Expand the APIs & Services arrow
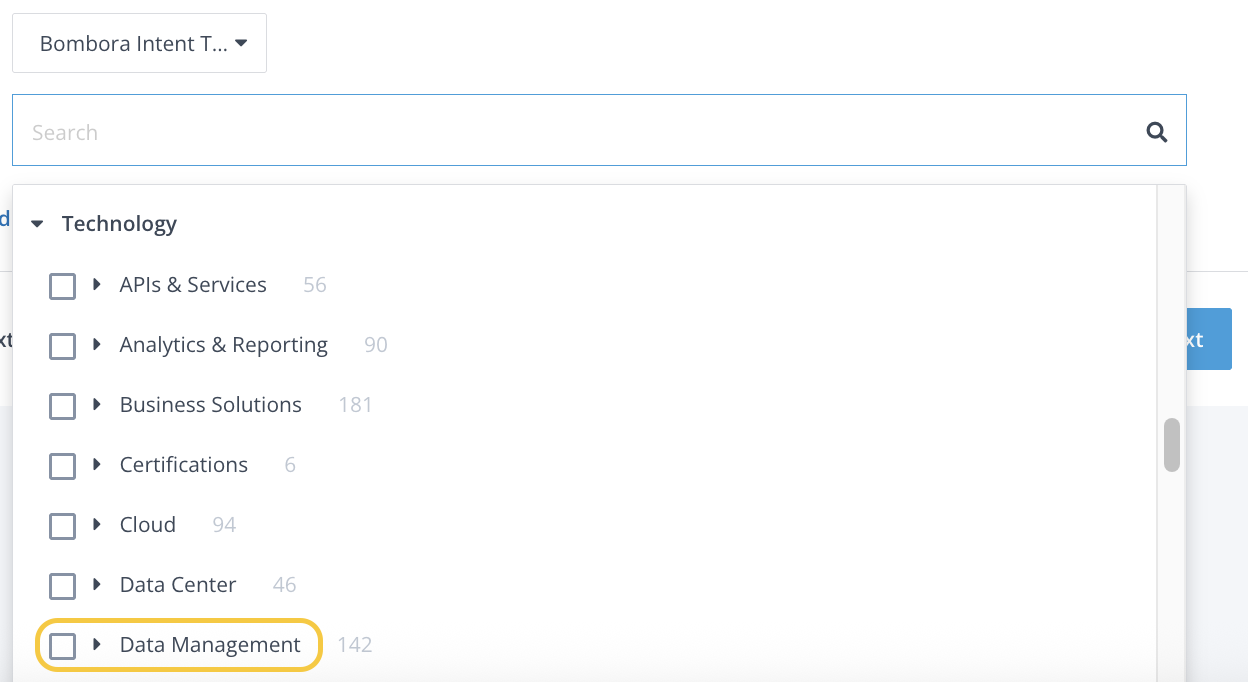The width and height of the screenshot is (1248, 682). pyautogui.click(x=97, y=285)
